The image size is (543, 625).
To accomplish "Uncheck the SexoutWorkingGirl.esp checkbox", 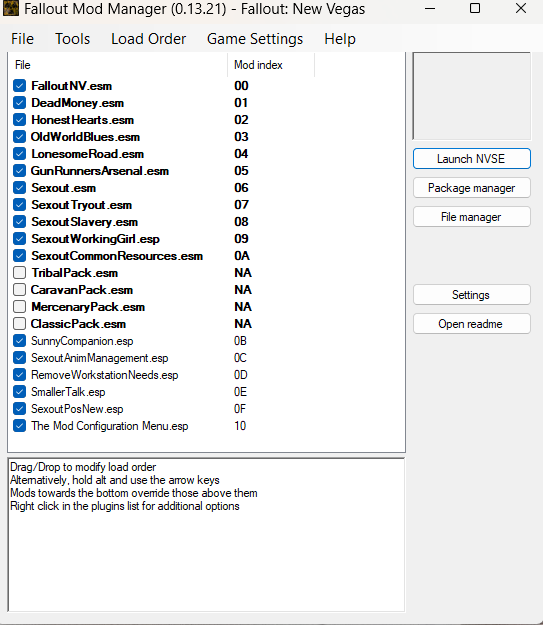I will [x=20, y=239].
